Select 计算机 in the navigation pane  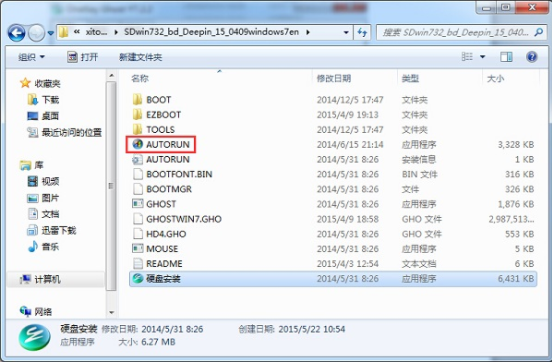pos(40,279)
